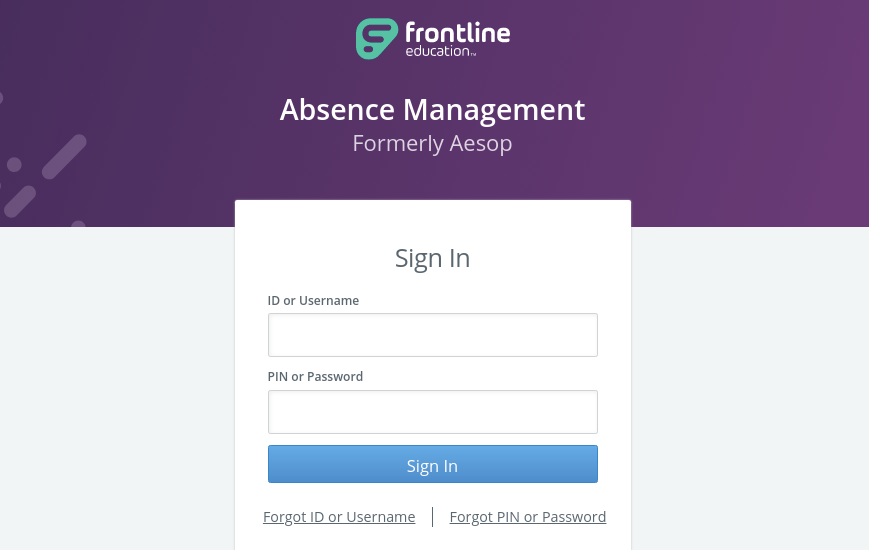Focus the PIN or Password field

433,412
